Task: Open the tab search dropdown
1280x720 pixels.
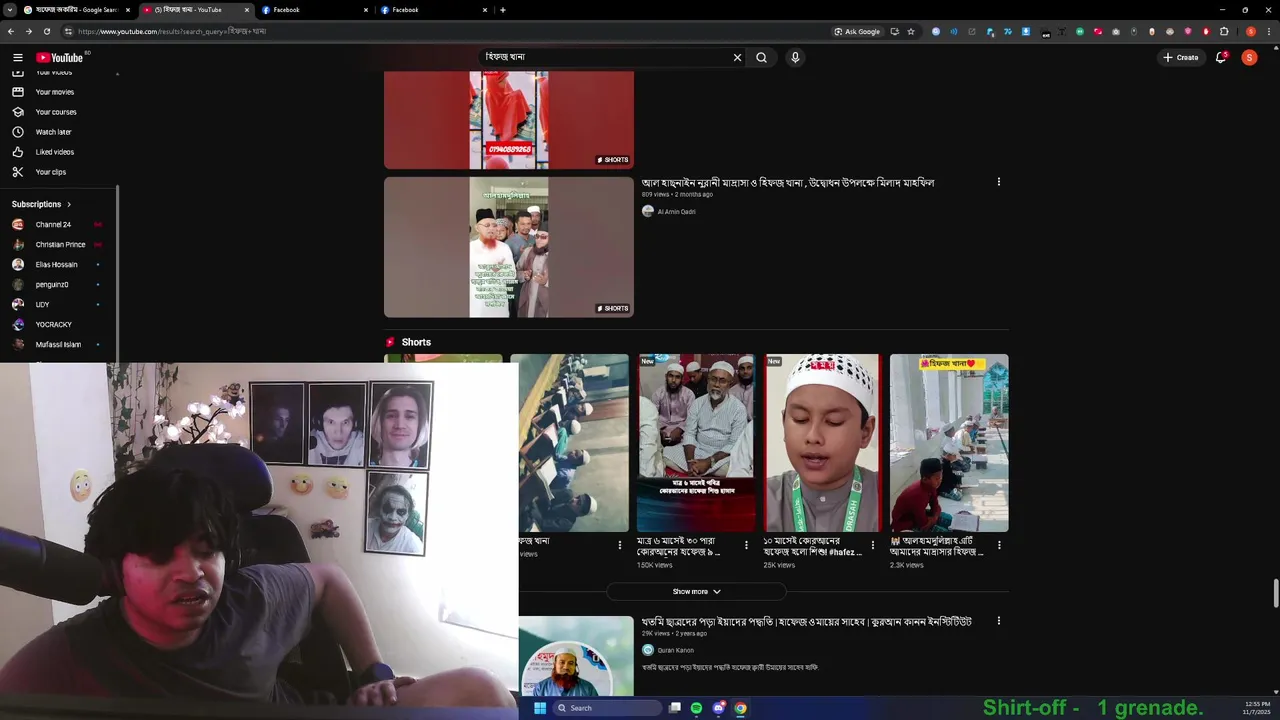Action: [x=8, y=10]
